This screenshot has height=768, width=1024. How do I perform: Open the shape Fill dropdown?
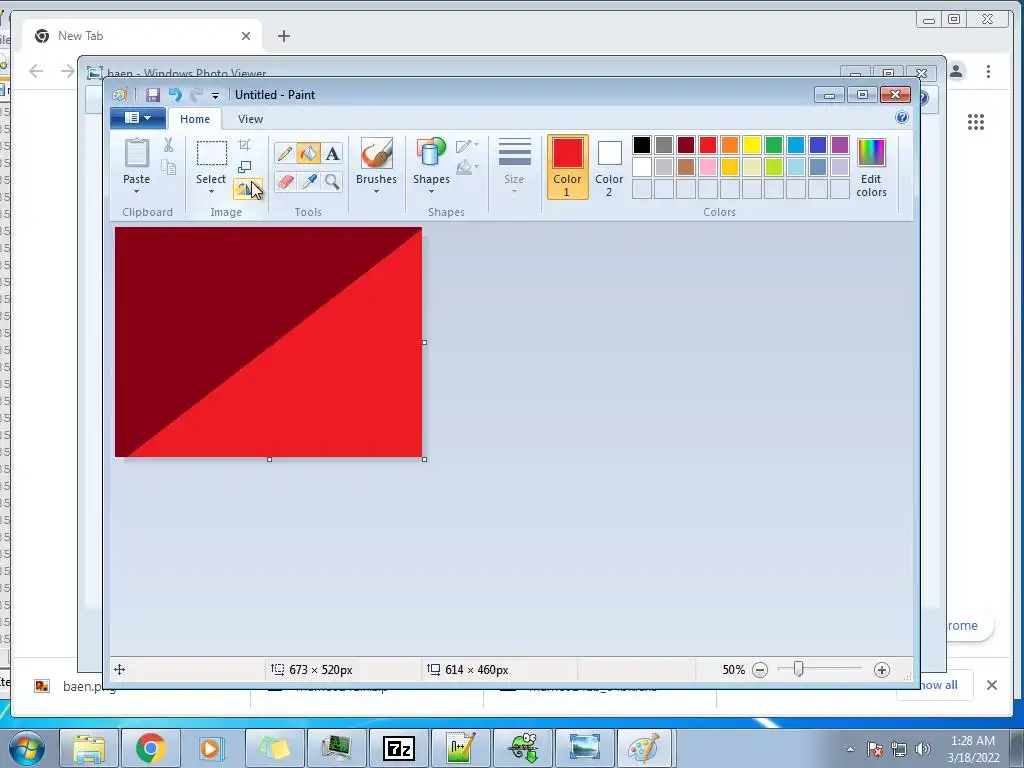coord(467,167)
